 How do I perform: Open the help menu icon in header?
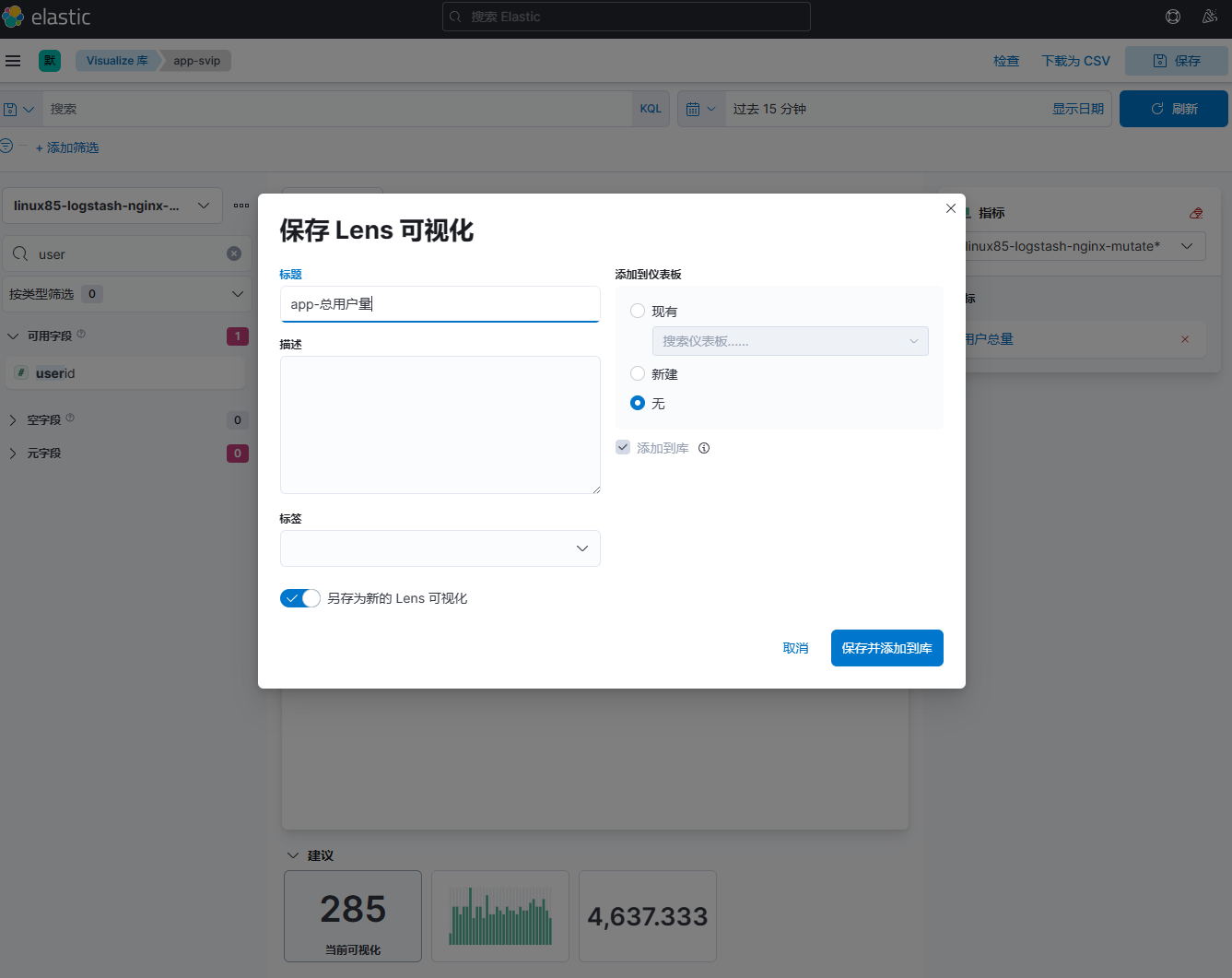pyautogui.click(x=1173, y=17)
